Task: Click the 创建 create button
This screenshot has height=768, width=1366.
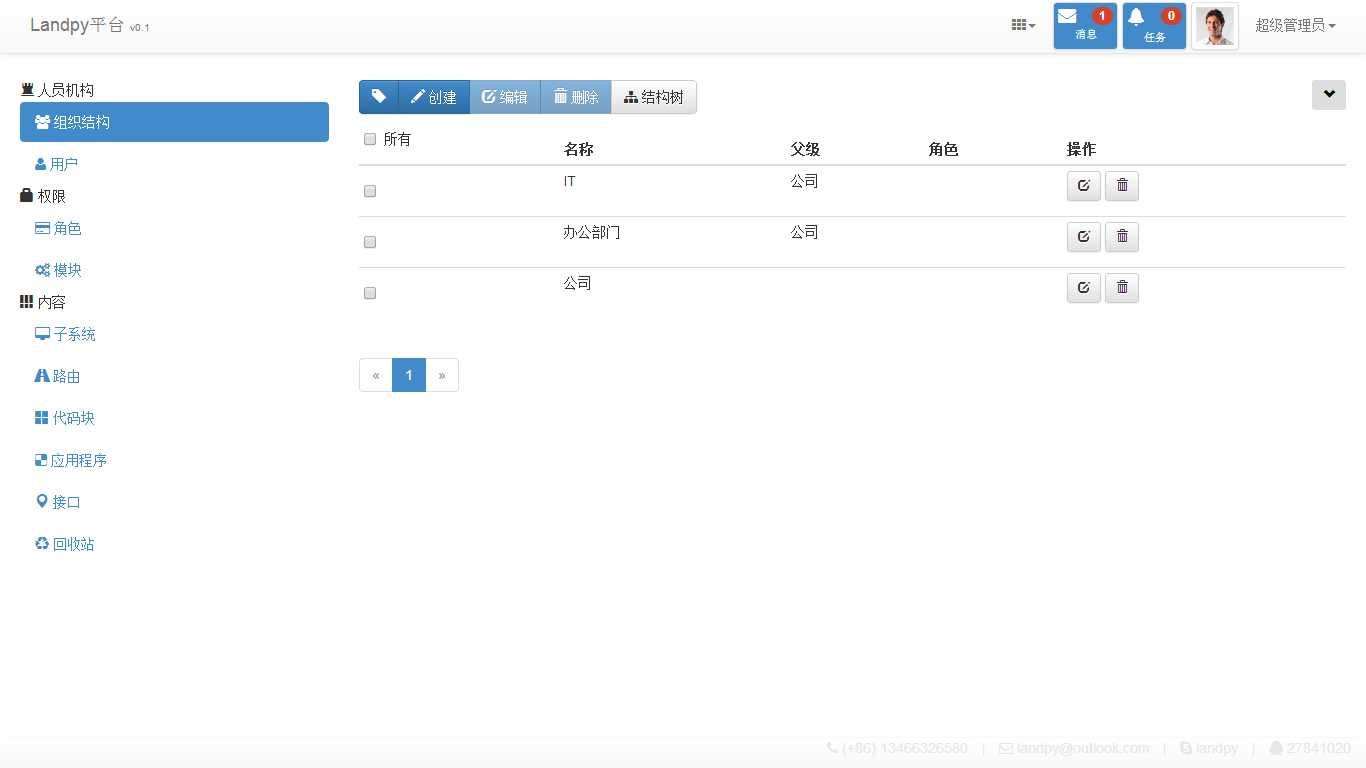Action: (434, 97)
